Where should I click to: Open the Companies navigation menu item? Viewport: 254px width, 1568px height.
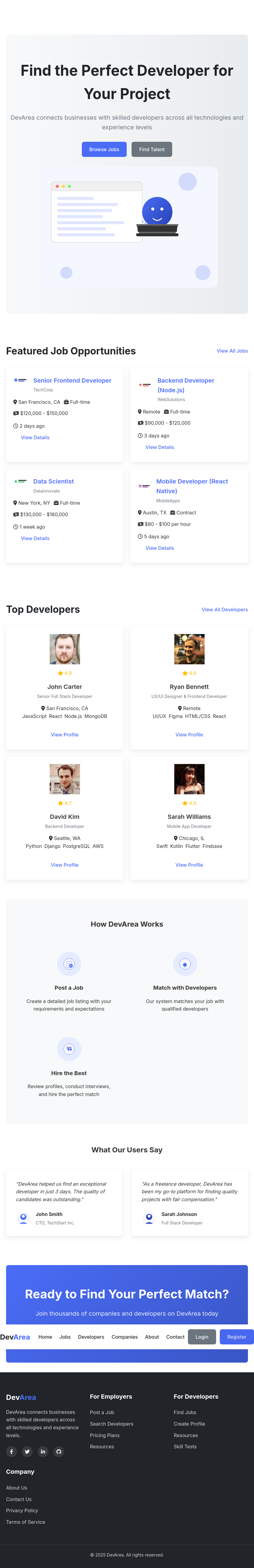[x=124, y=1337]
